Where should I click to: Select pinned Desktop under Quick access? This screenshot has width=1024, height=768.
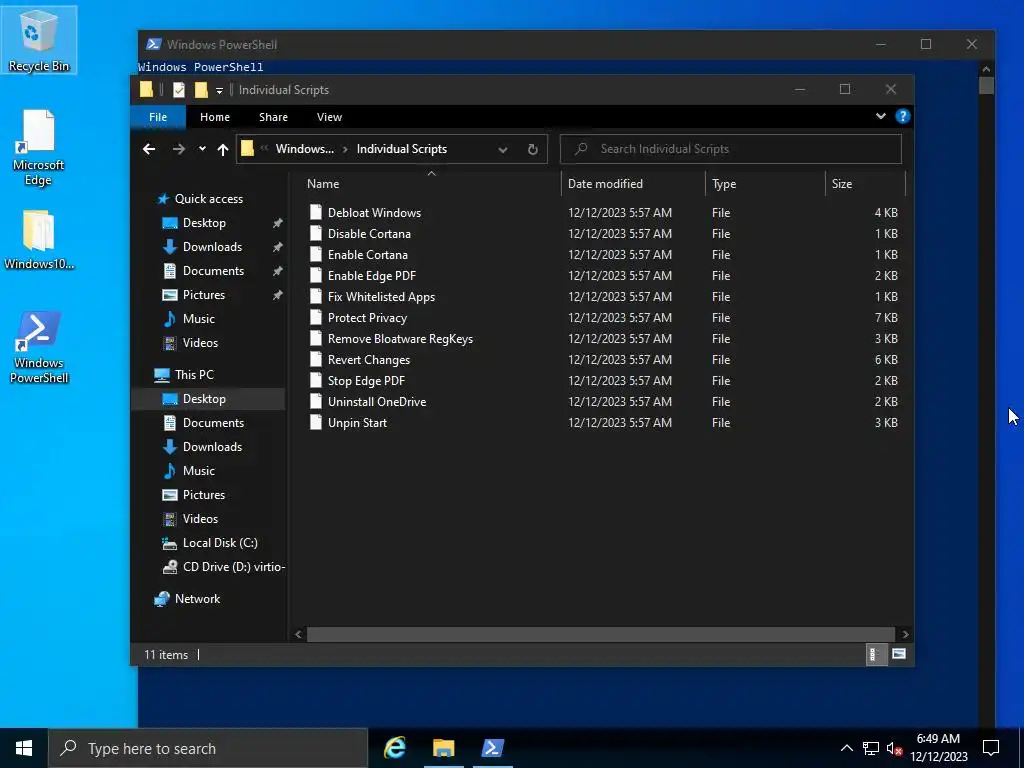pyautogui.click(x=204, y=223)
